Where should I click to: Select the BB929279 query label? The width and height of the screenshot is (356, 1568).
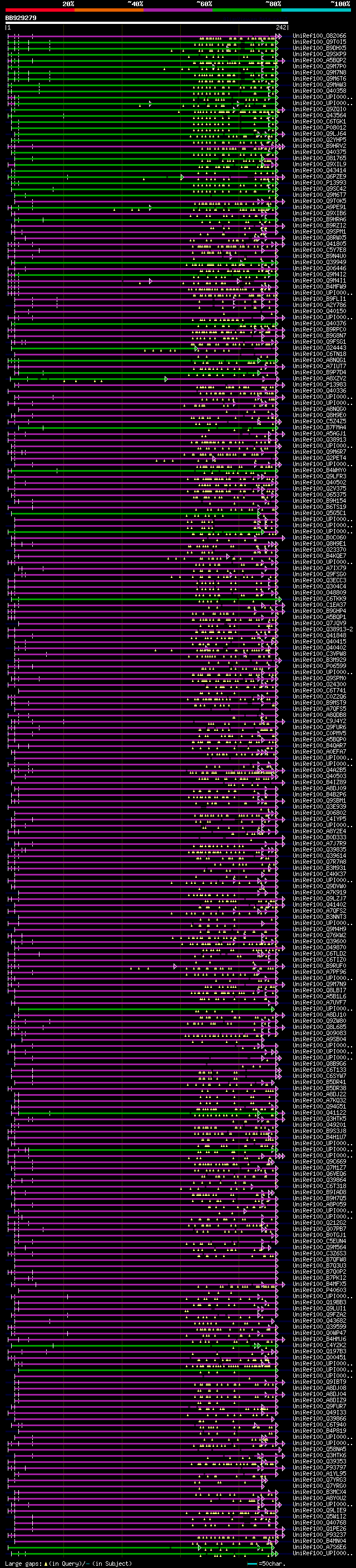tap(21, 18)
